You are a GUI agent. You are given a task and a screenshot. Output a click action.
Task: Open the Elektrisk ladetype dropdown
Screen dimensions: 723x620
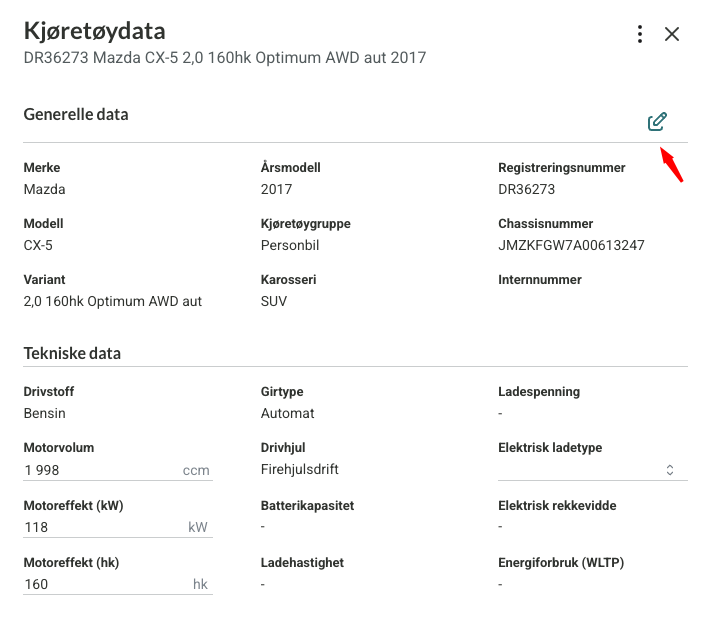[593, 470]
